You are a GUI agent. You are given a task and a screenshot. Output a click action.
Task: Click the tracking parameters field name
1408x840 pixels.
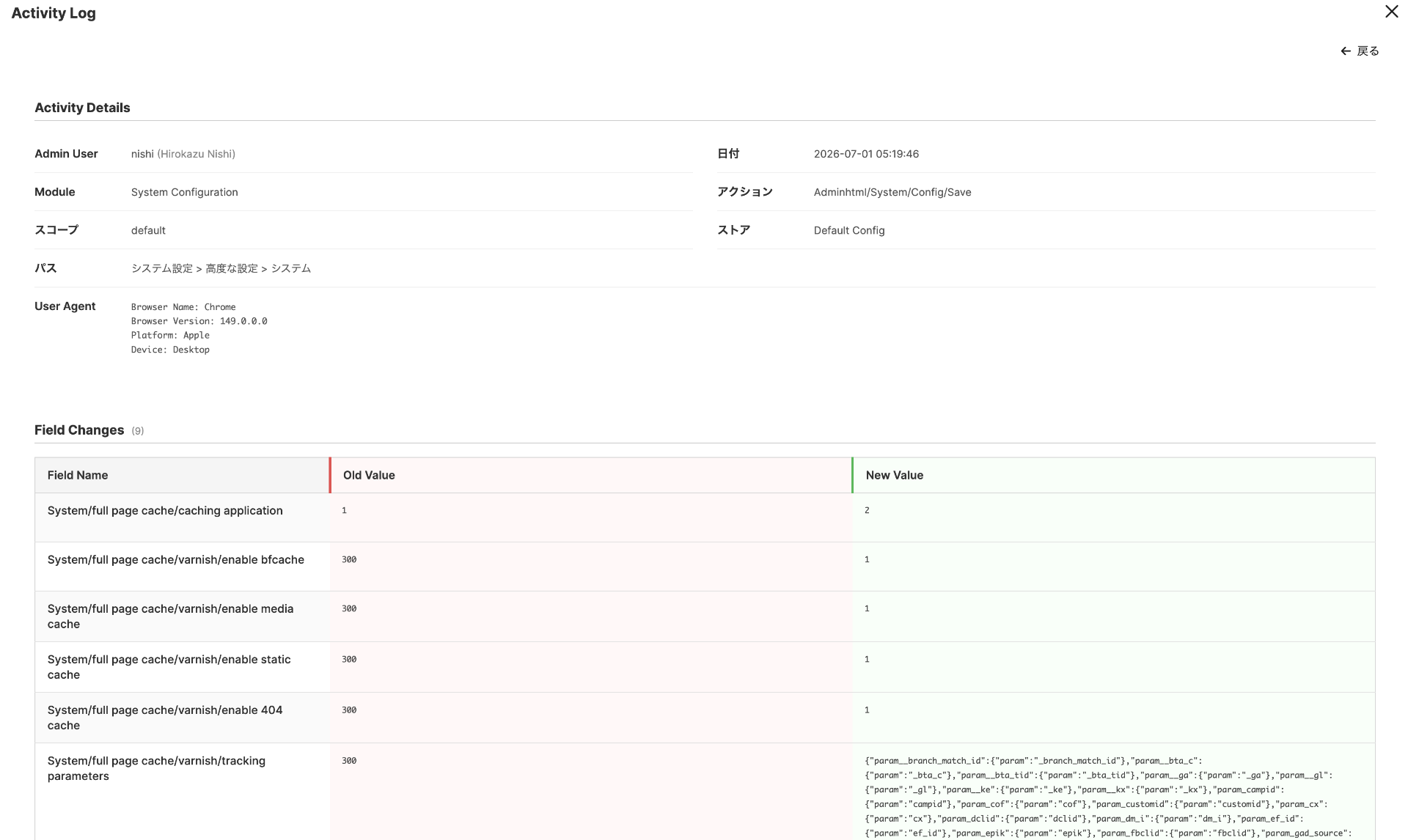point(156,768)
